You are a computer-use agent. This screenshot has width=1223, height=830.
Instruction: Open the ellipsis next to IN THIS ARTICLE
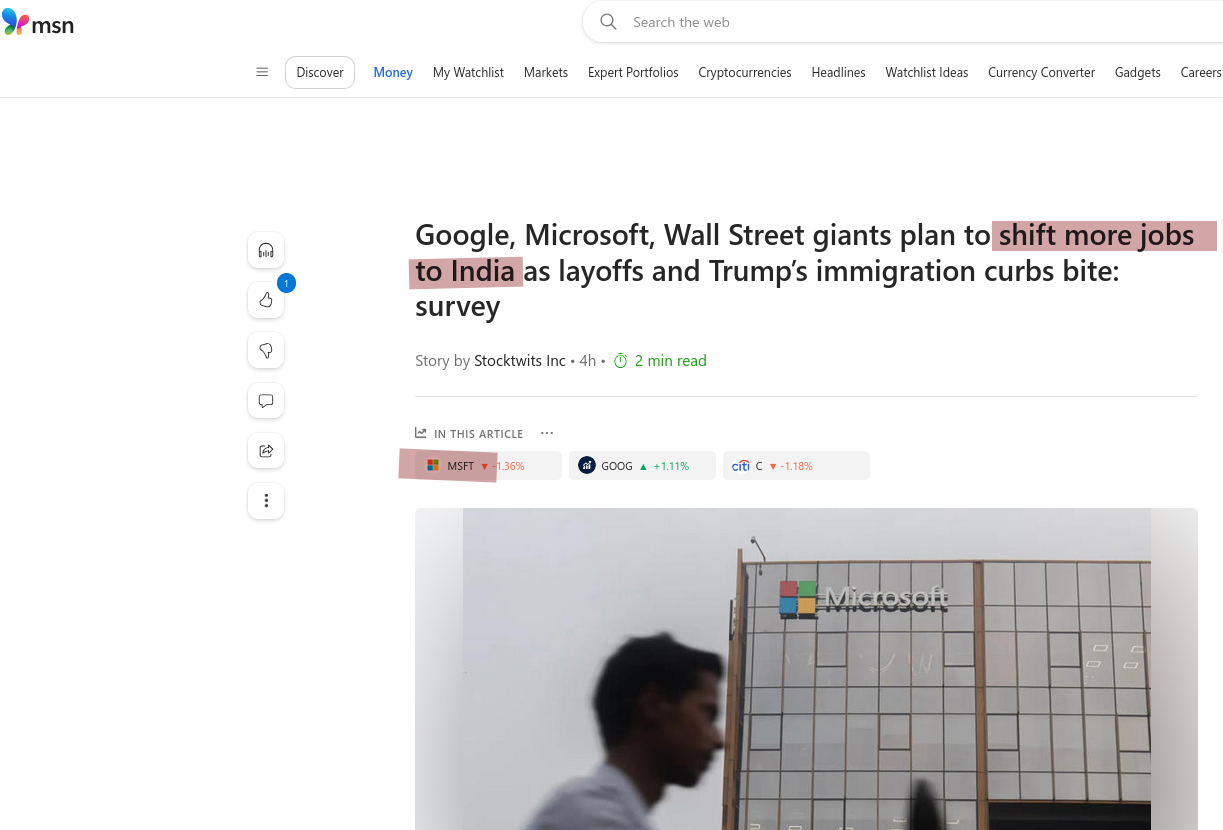(x=547, y=433)
